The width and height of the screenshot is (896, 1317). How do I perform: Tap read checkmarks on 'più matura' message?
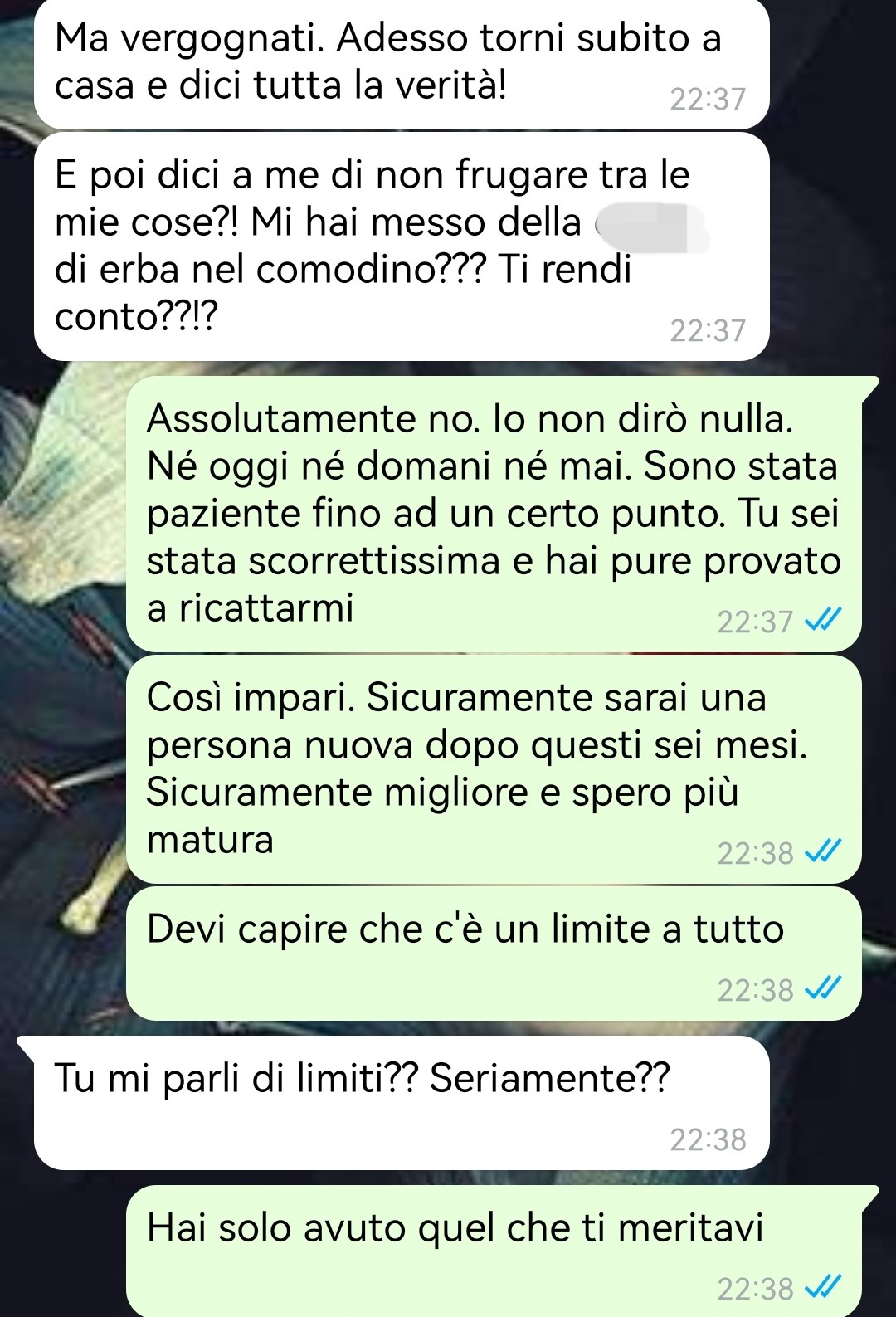(824, 851)
